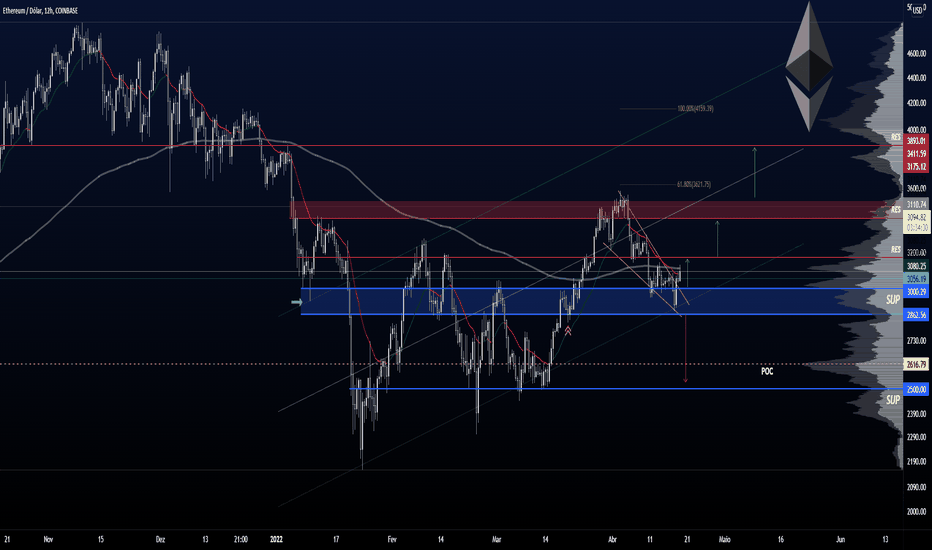Click the POC label
This screenshot has height=550, width=932.
(x=767, y=371)
